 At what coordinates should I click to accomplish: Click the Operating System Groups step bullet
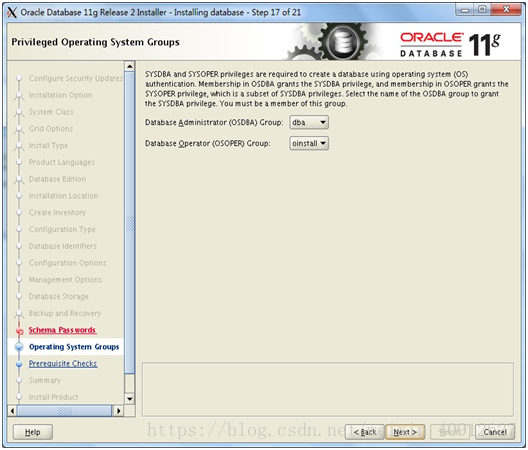tap(19, 347)
